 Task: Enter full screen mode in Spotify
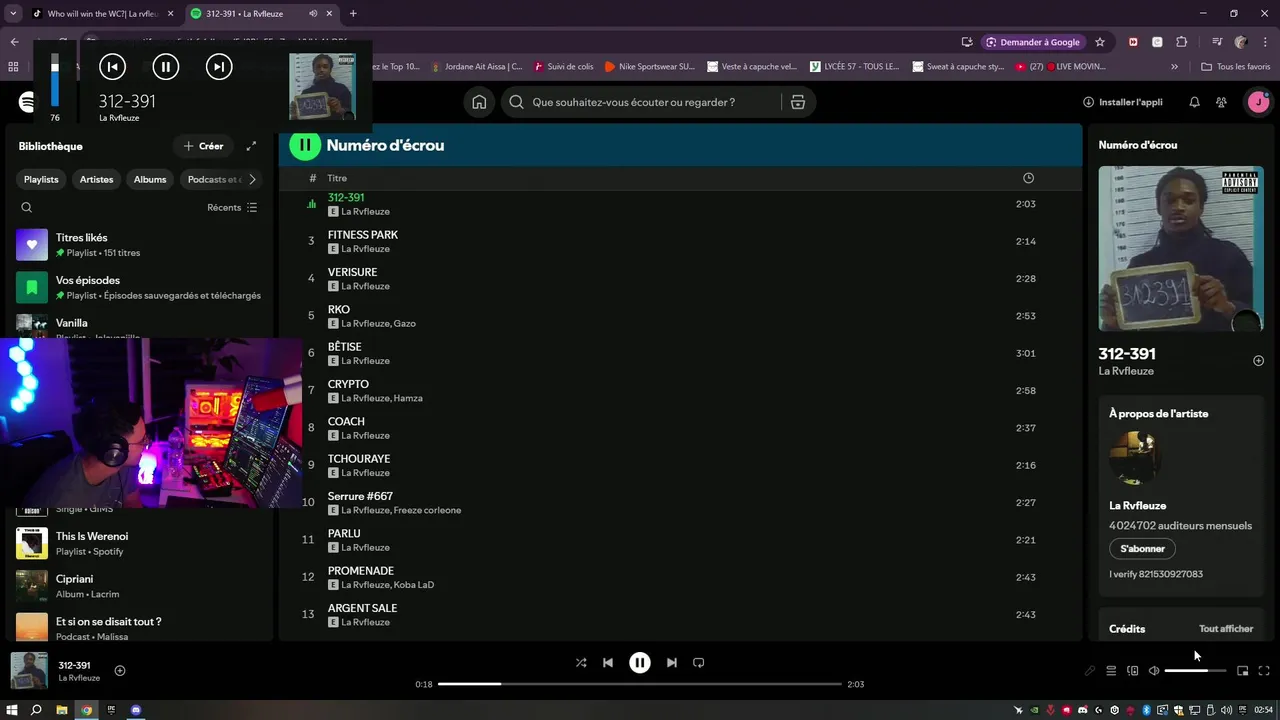point(1264,671)
